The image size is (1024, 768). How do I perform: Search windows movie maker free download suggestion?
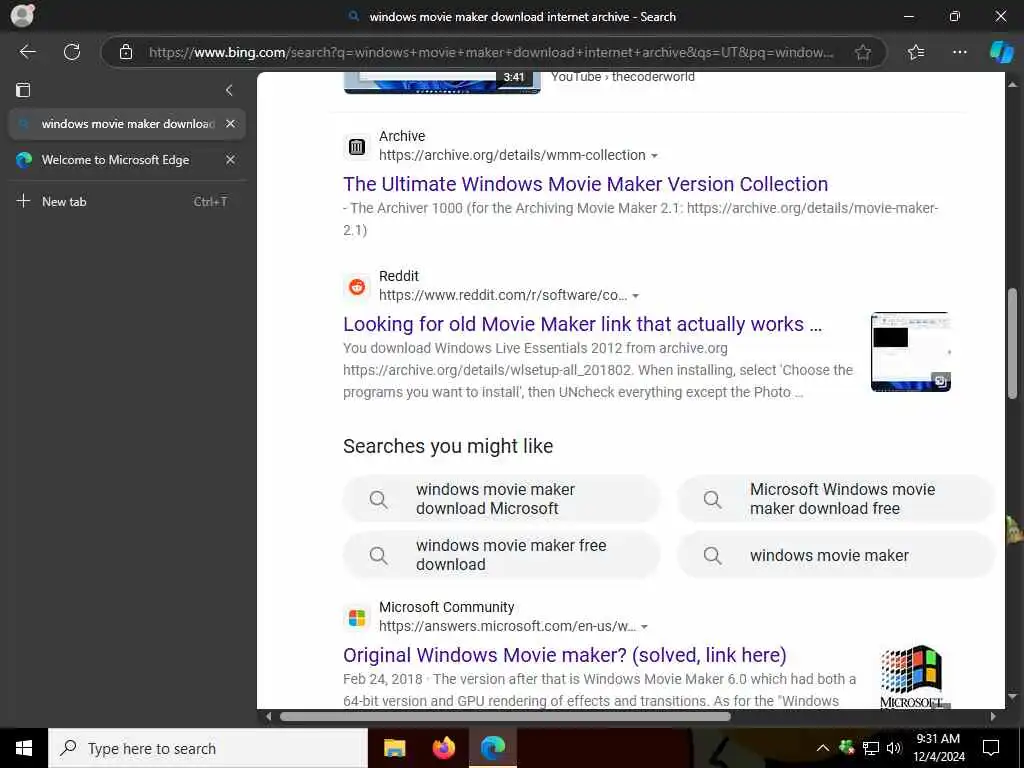(x=501, y=555)
